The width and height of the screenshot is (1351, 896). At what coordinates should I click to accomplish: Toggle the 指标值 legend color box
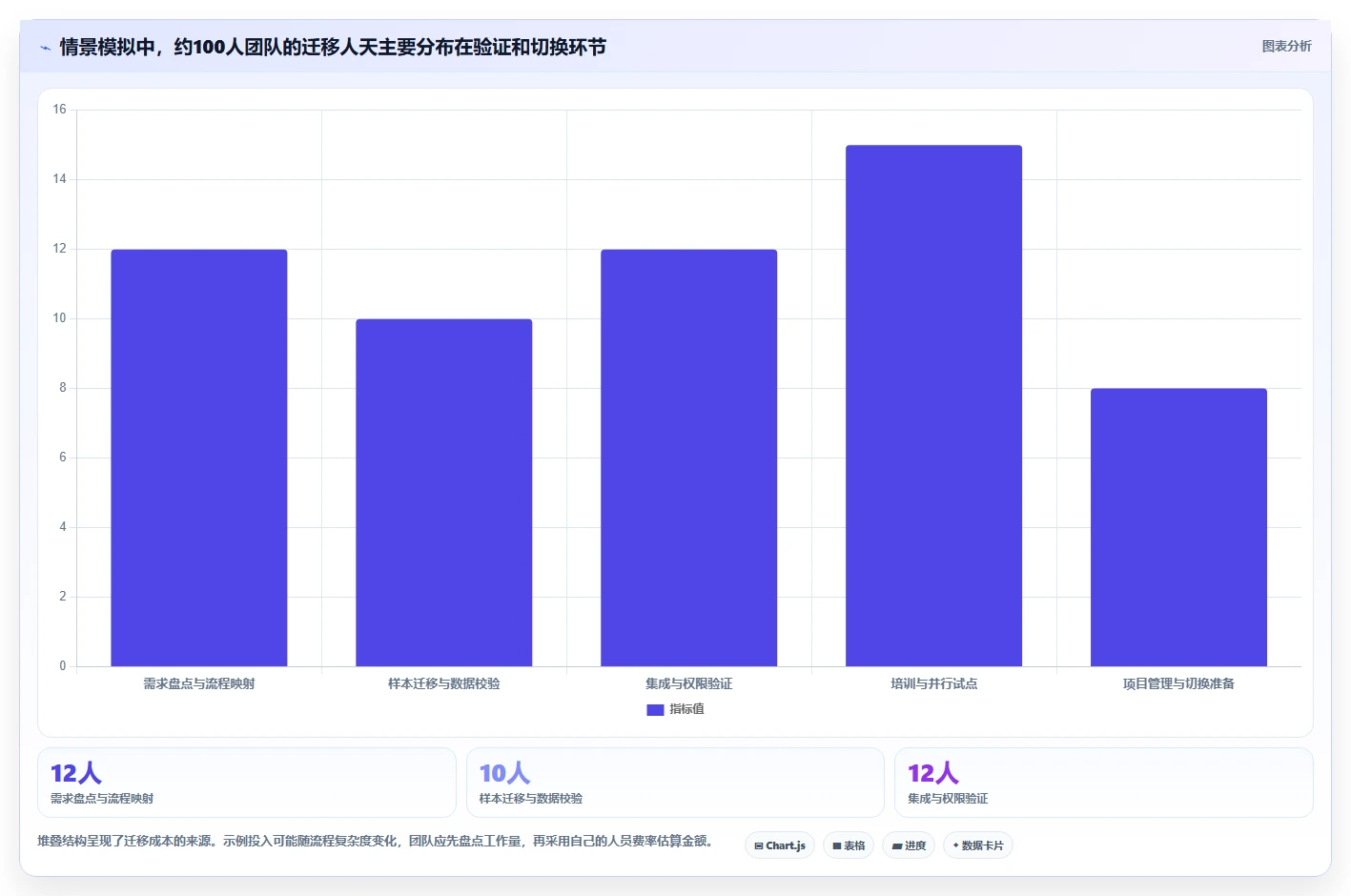coord(655,710)
